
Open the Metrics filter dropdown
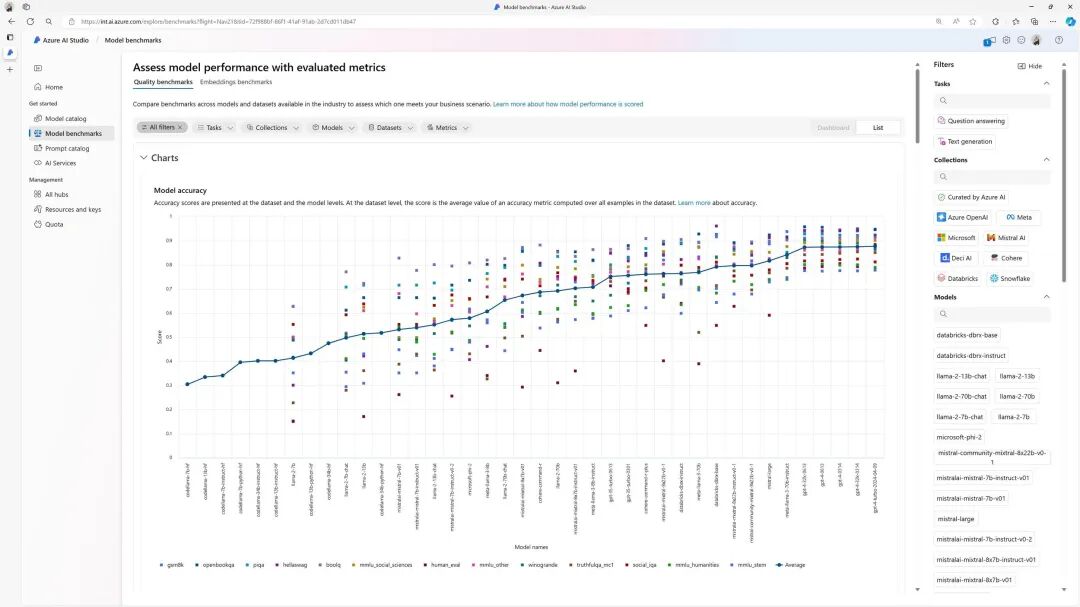point(447,127)
